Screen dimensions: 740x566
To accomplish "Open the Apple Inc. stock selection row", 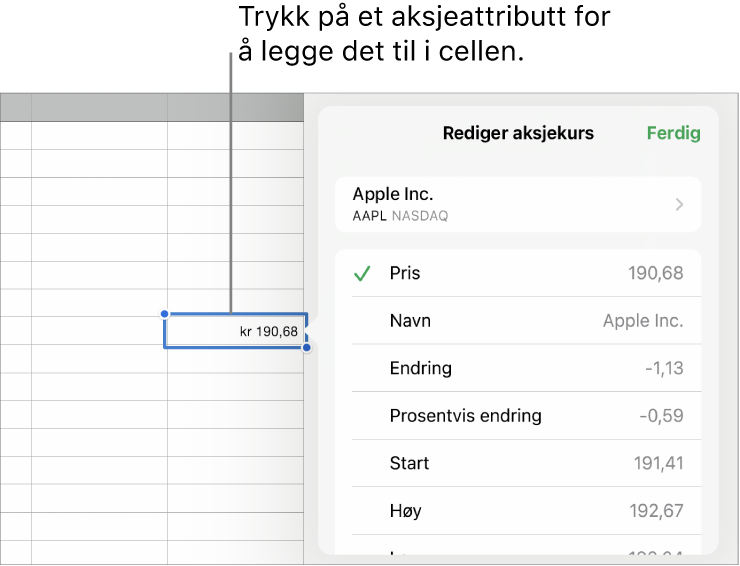I will coord(518,204).
